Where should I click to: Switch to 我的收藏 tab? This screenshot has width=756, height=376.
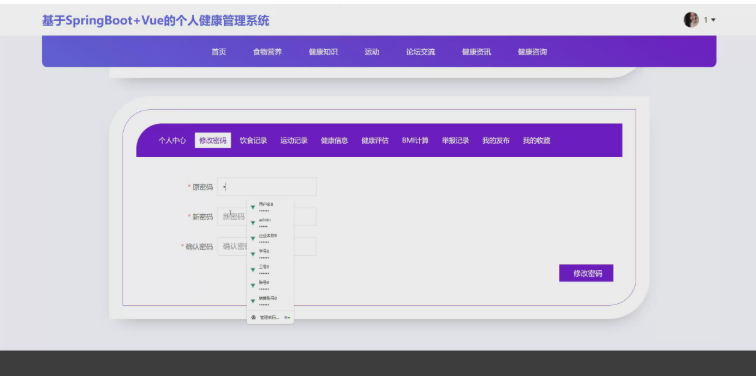pyautogui.click(x=536, y=140)
